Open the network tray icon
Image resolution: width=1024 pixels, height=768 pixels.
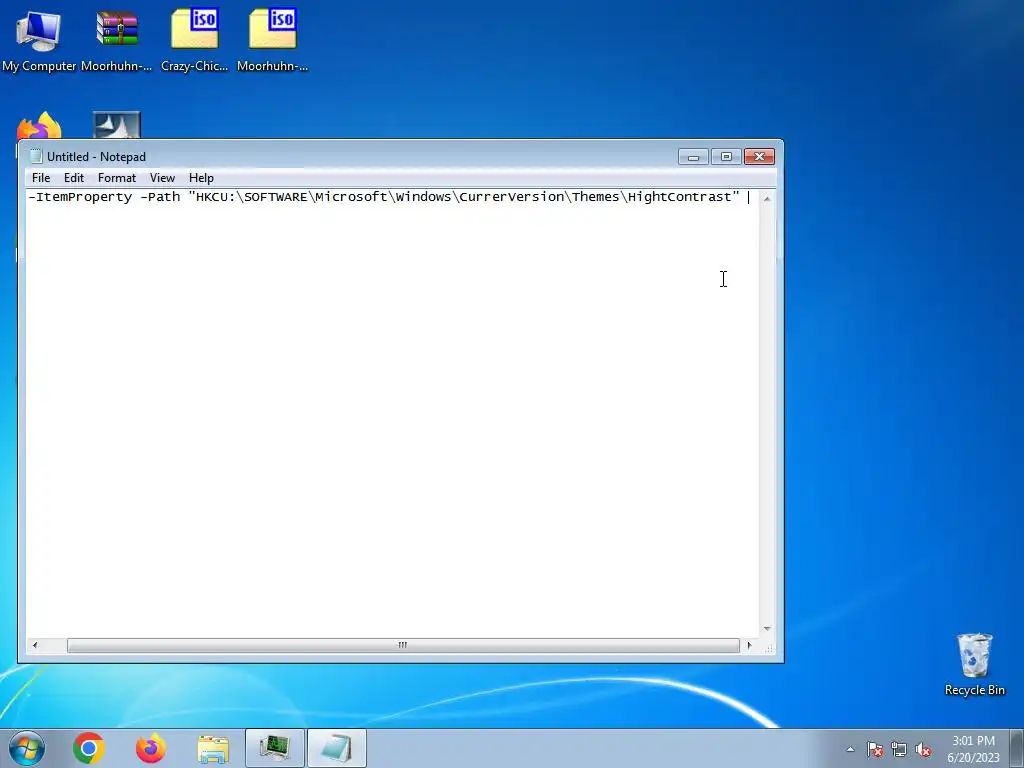click(899, 749)
